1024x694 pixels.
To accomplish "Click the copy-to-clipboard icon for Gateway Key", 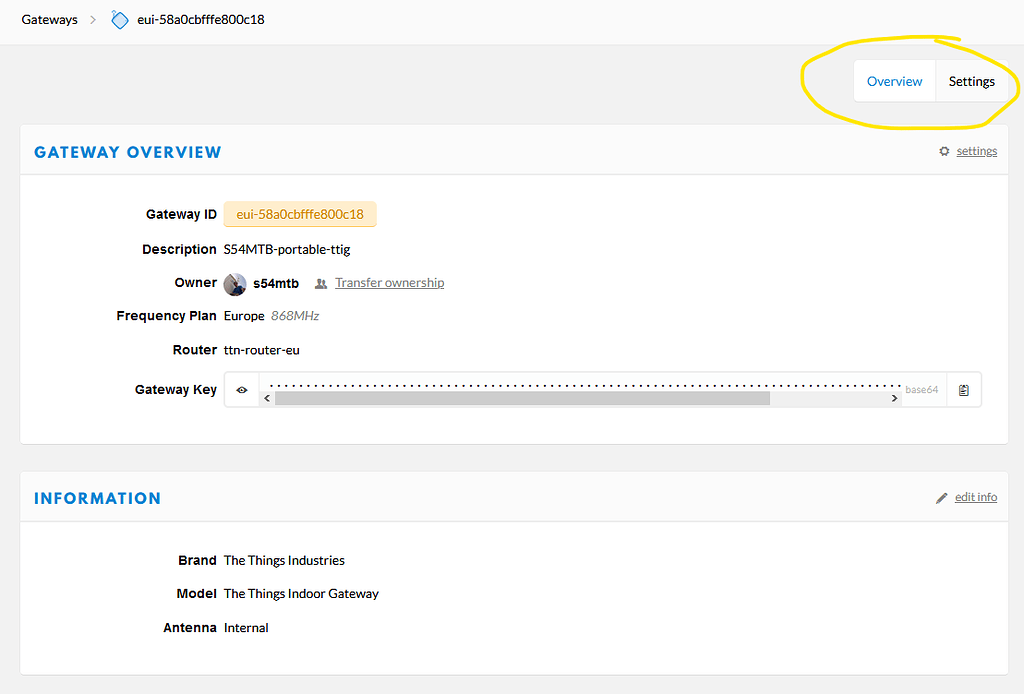I will 963,389.
